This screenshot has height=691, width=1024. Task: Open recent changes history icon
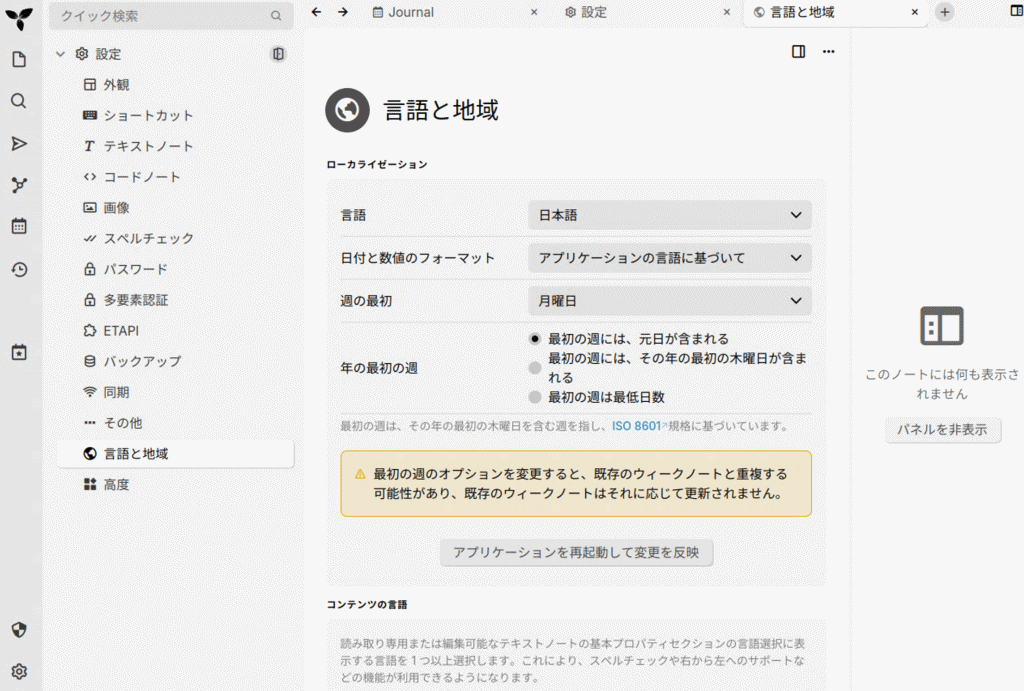pyautogui.click(x=19, y=269)
